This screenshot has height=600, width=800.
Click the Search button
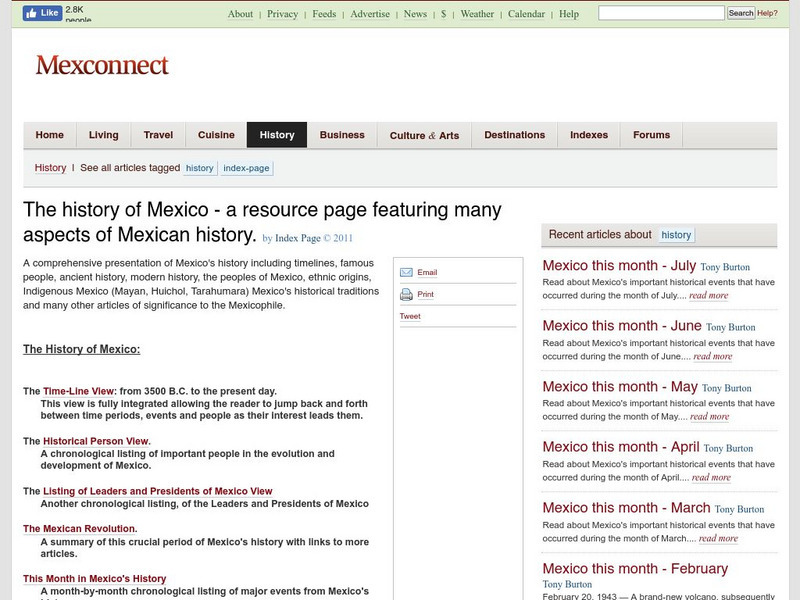(x=741, y=13)
